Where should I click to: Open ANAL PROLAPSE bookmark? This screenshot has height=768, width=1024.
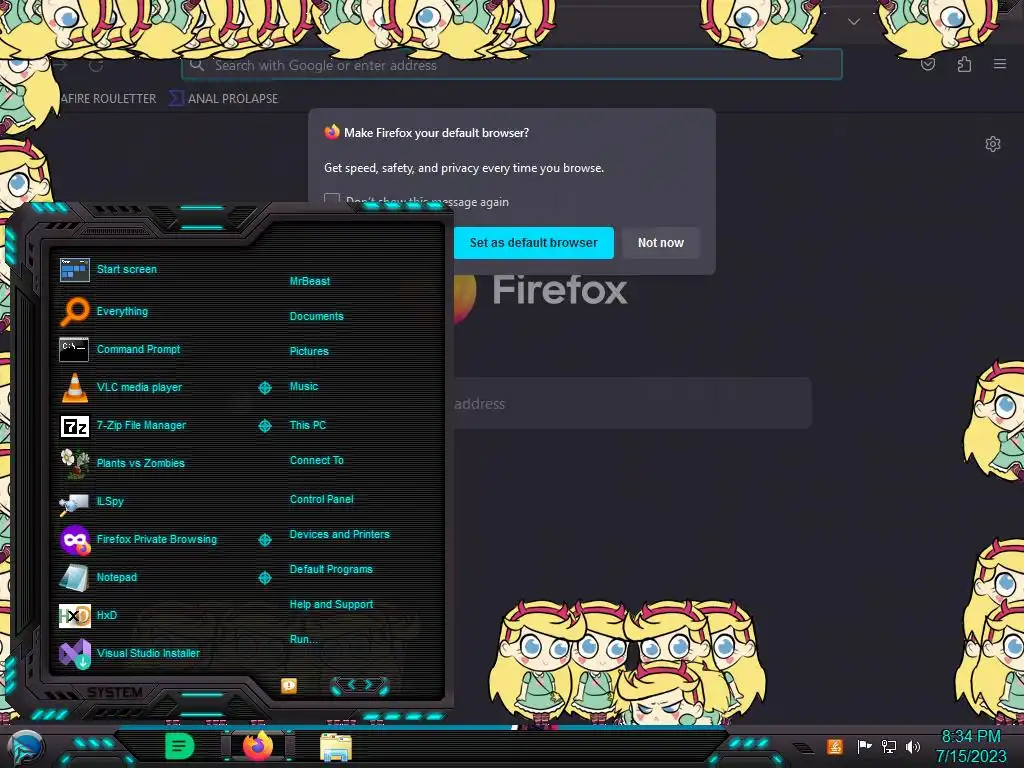224,99
